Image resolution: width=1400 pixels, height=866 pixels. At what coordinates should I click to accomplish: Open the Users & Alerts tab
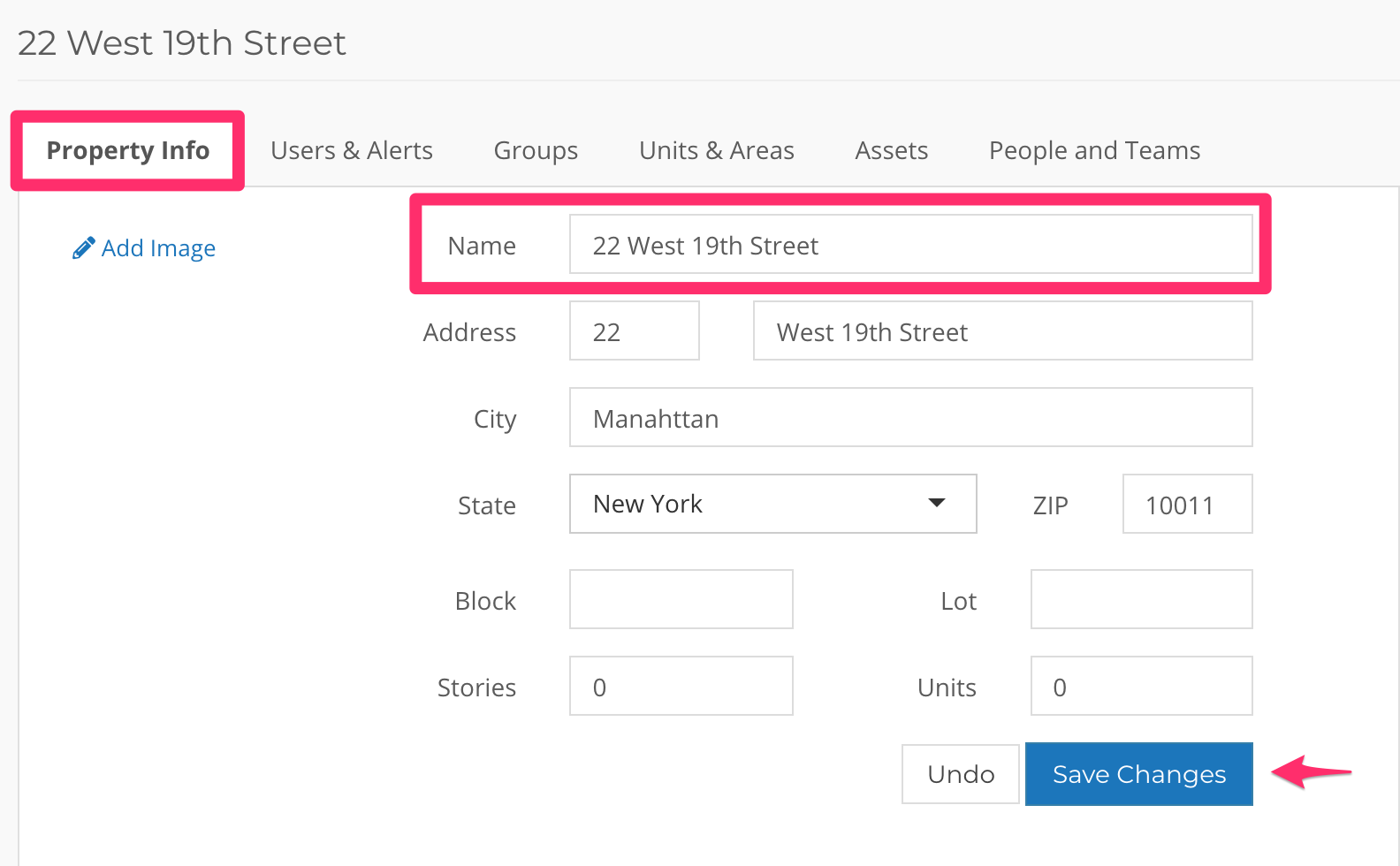(x=352, y=150)
